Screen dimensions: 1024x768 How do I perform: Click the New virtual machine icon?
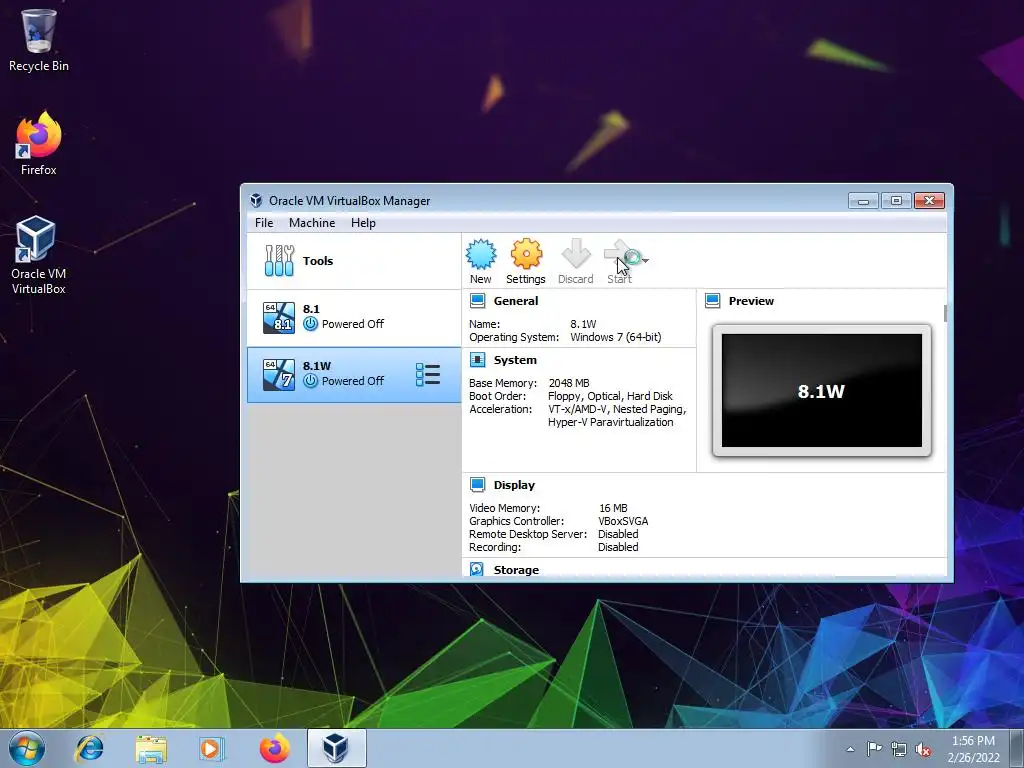pyautogui.click(x=481, y=254)
